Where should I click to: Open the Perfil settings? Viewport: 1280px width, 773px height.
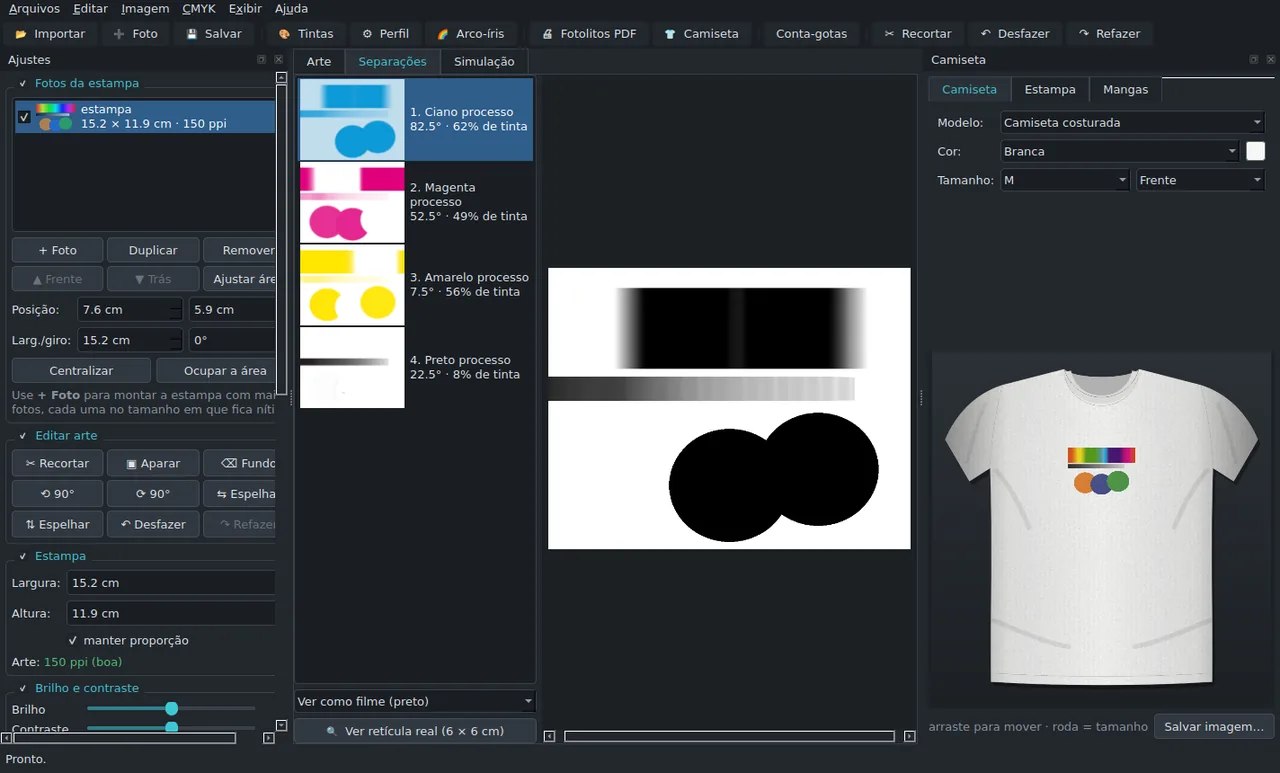[x=386, y=33]
